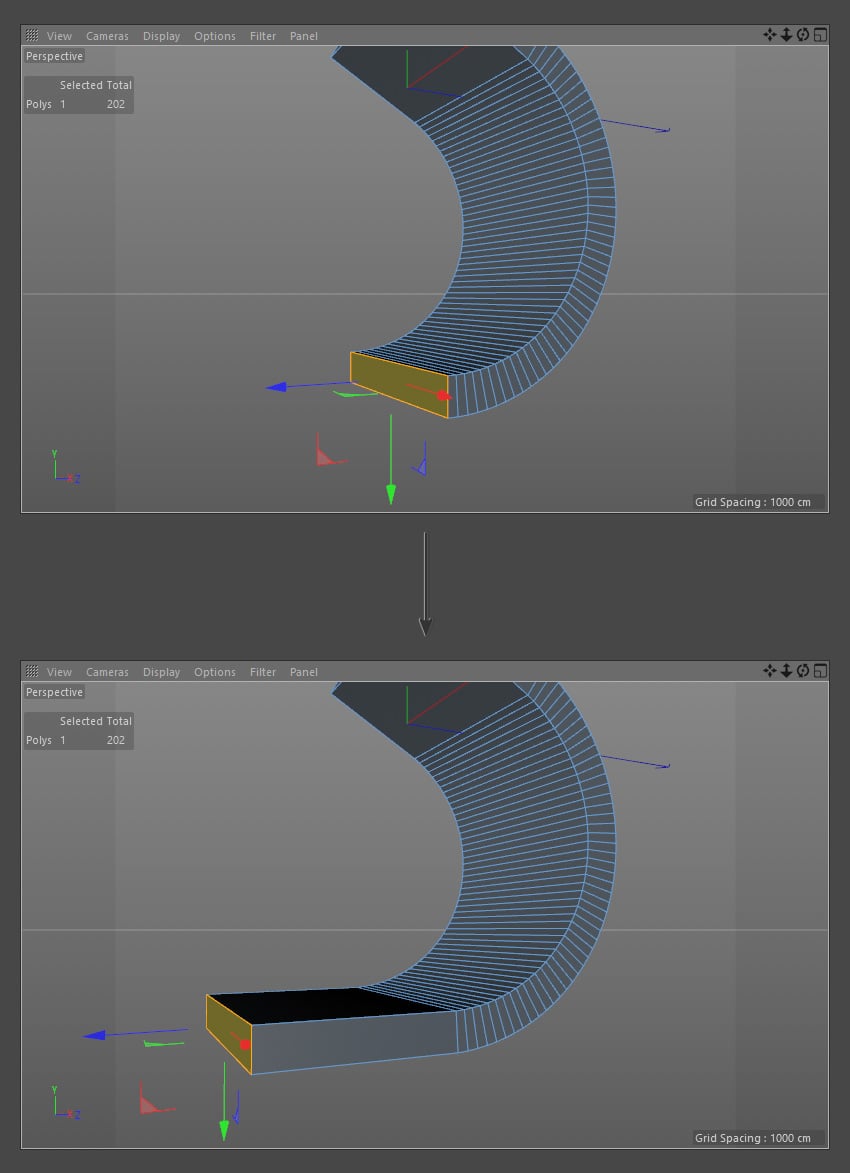
Task: Click the Perspective label in the top viewport
Action: point(53,56)
